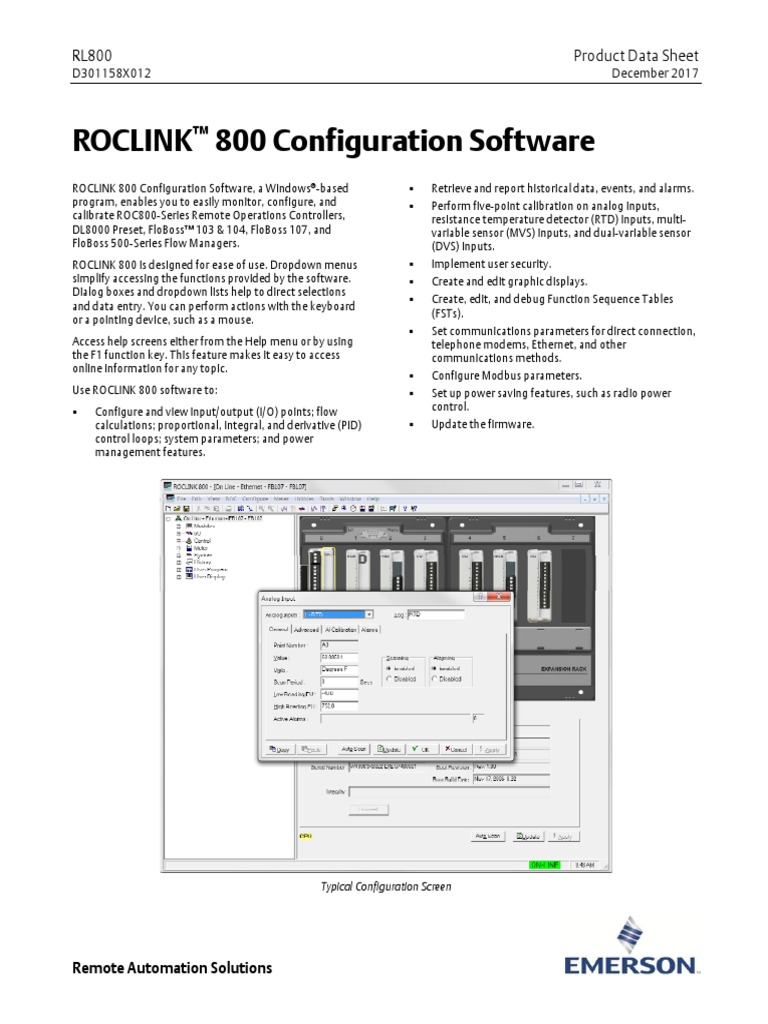Select Scanning Enabled radio button

coord(389,668)
